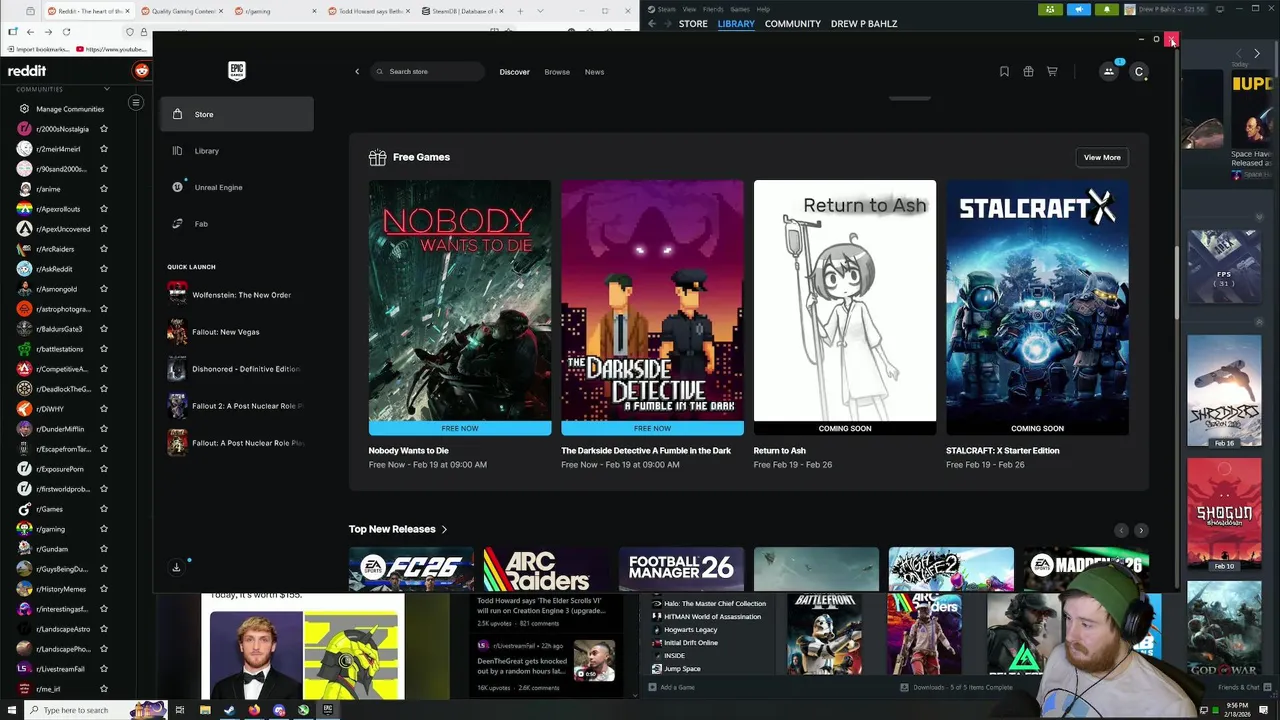1280x720 pixels.
Task: Open Library in Epic launcher sidebar
Action: point(236,151)
